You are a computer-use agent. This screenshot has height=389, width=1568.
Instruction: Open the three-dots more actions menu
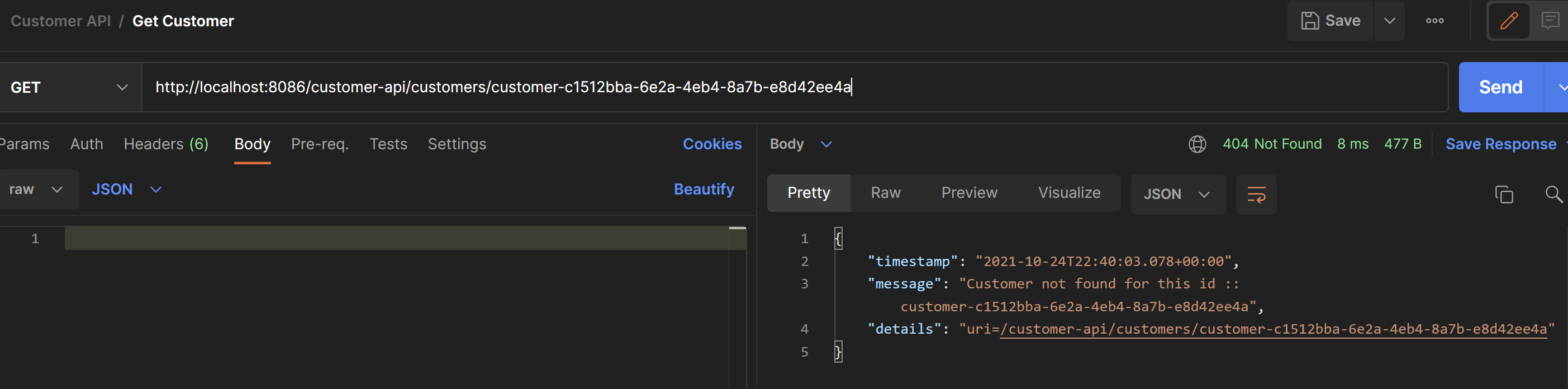pyautogui.click(x=1434, y=21)
